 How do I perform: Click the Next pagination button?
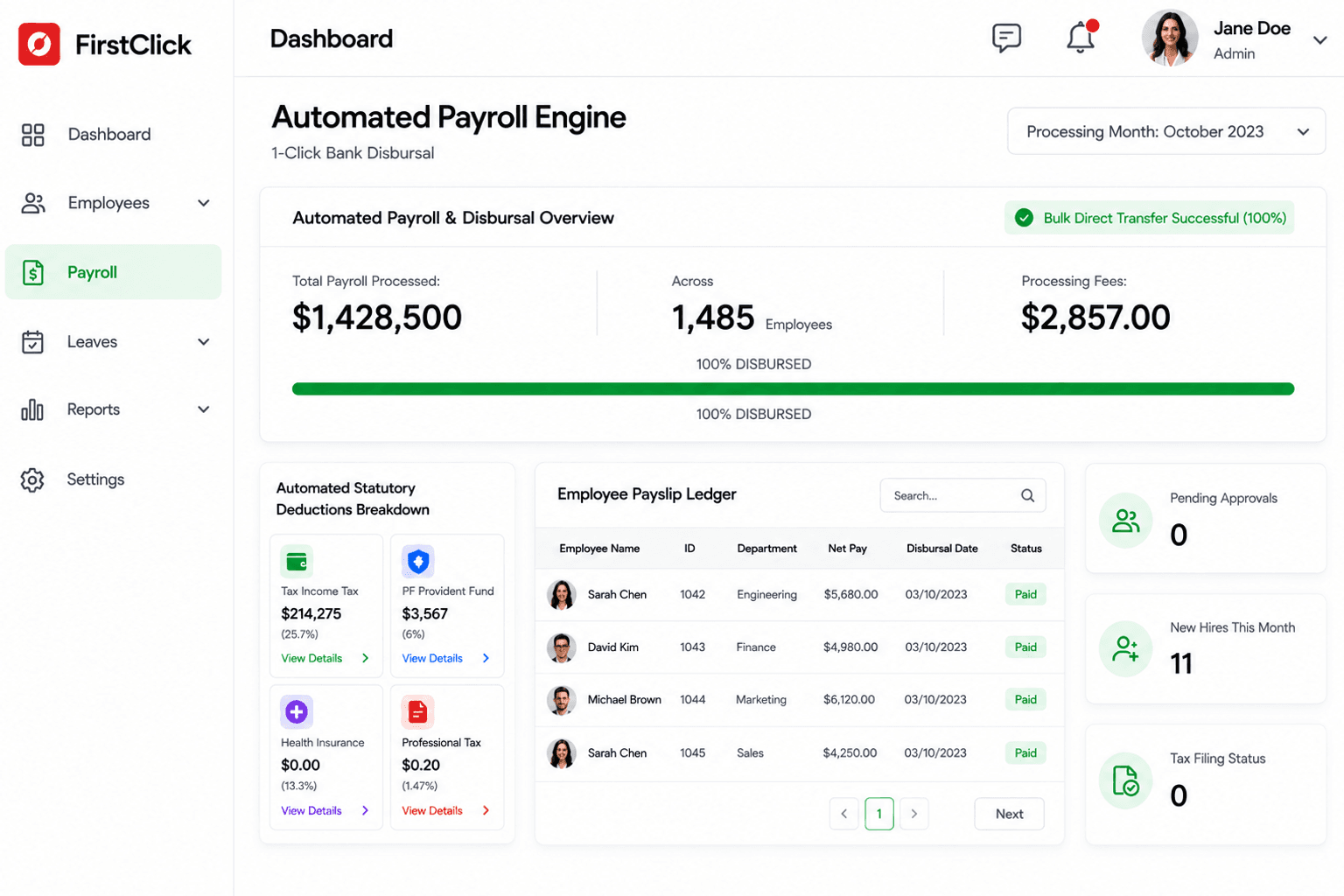[1009, 814]
